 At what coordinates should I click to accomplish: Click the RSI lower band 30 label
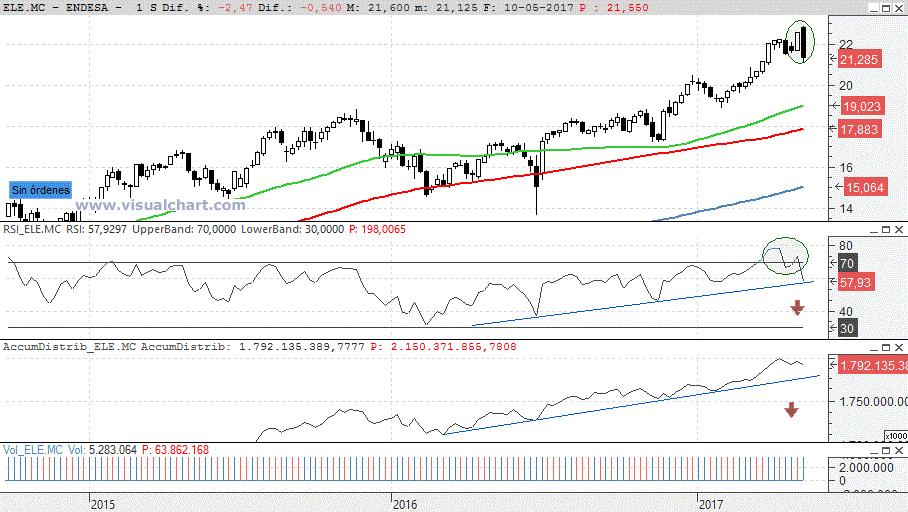847,328
